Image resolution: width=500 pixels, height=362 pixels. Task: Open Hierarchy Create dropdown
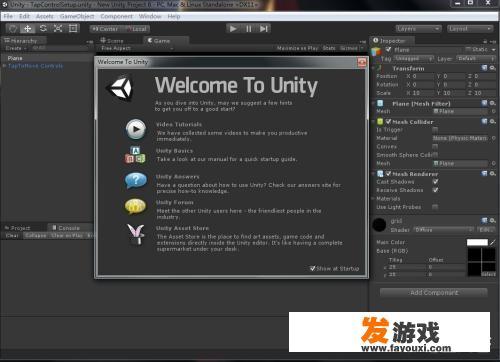(16, 48)
